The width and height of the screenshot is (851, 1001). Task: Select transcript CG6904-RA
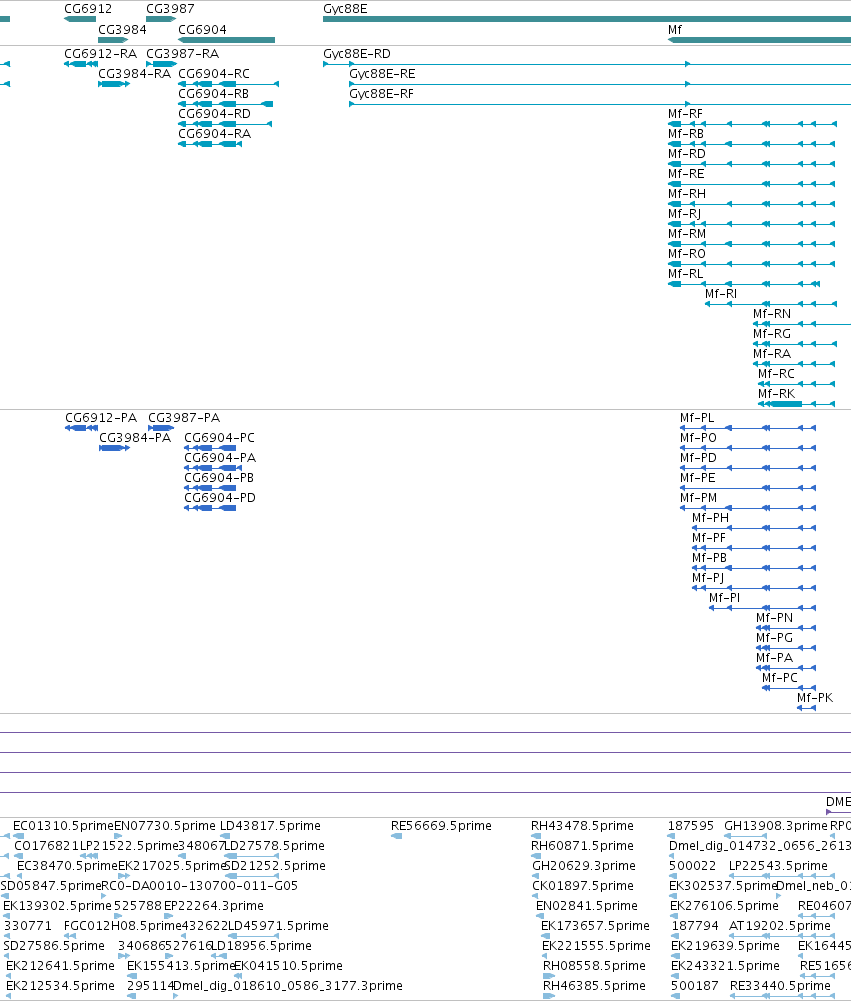[215, 133]
